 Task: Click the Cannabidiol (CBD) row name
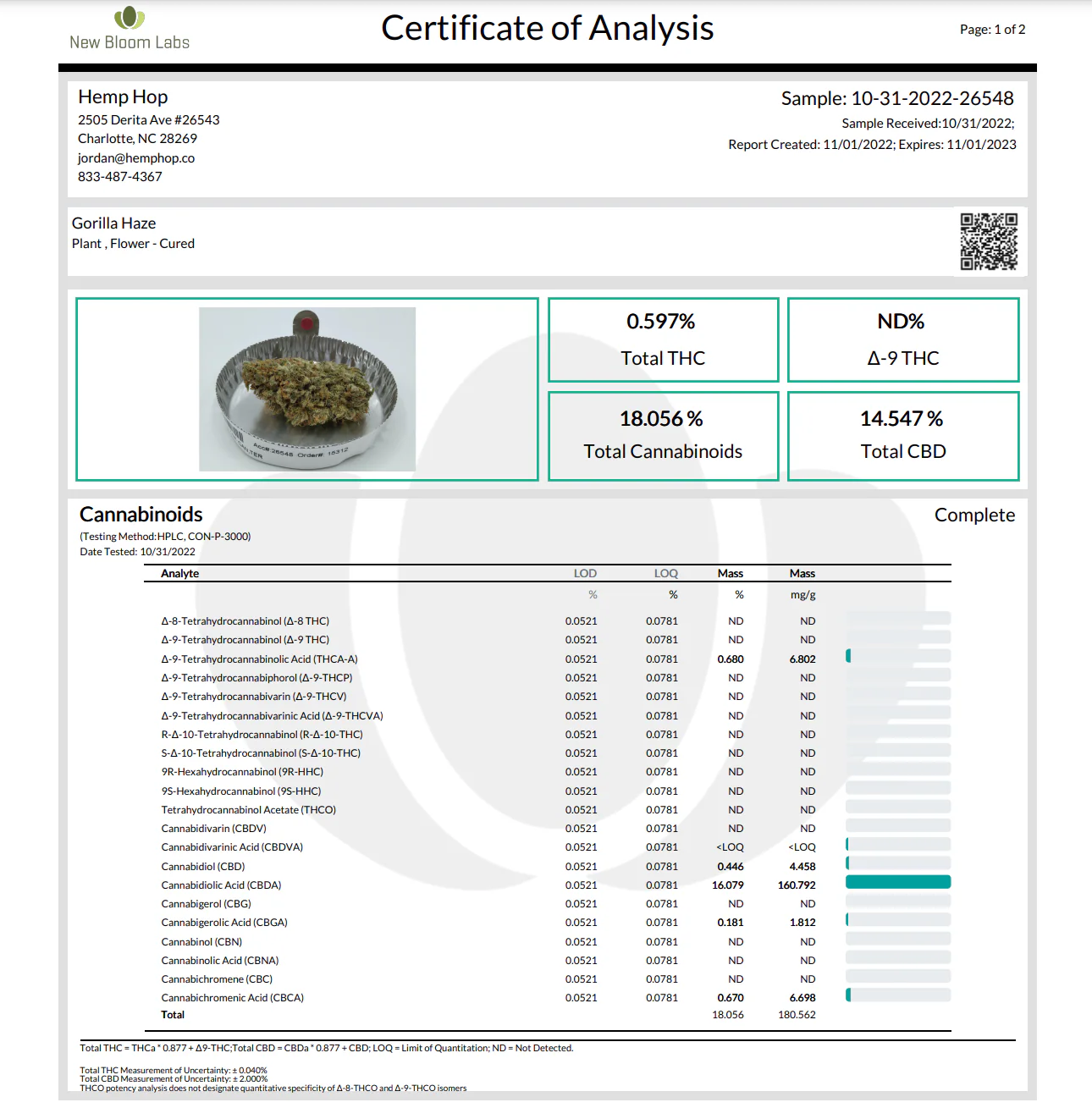click(x=203, y=867)
